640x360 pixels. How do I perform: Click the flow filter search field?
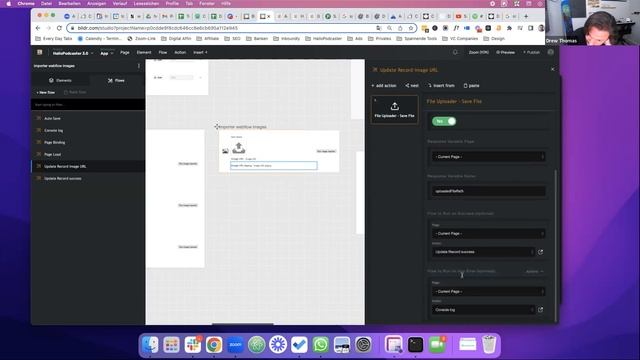click(x=88, y=104)
